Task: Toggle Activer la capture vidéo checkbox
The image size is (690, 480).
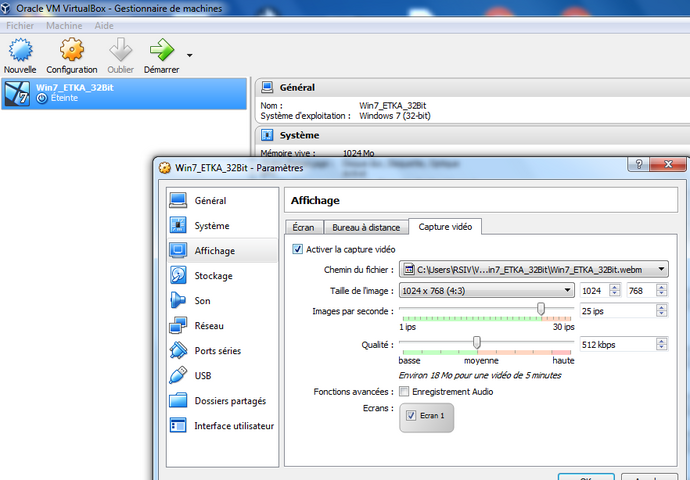Action: coord(297,249)
